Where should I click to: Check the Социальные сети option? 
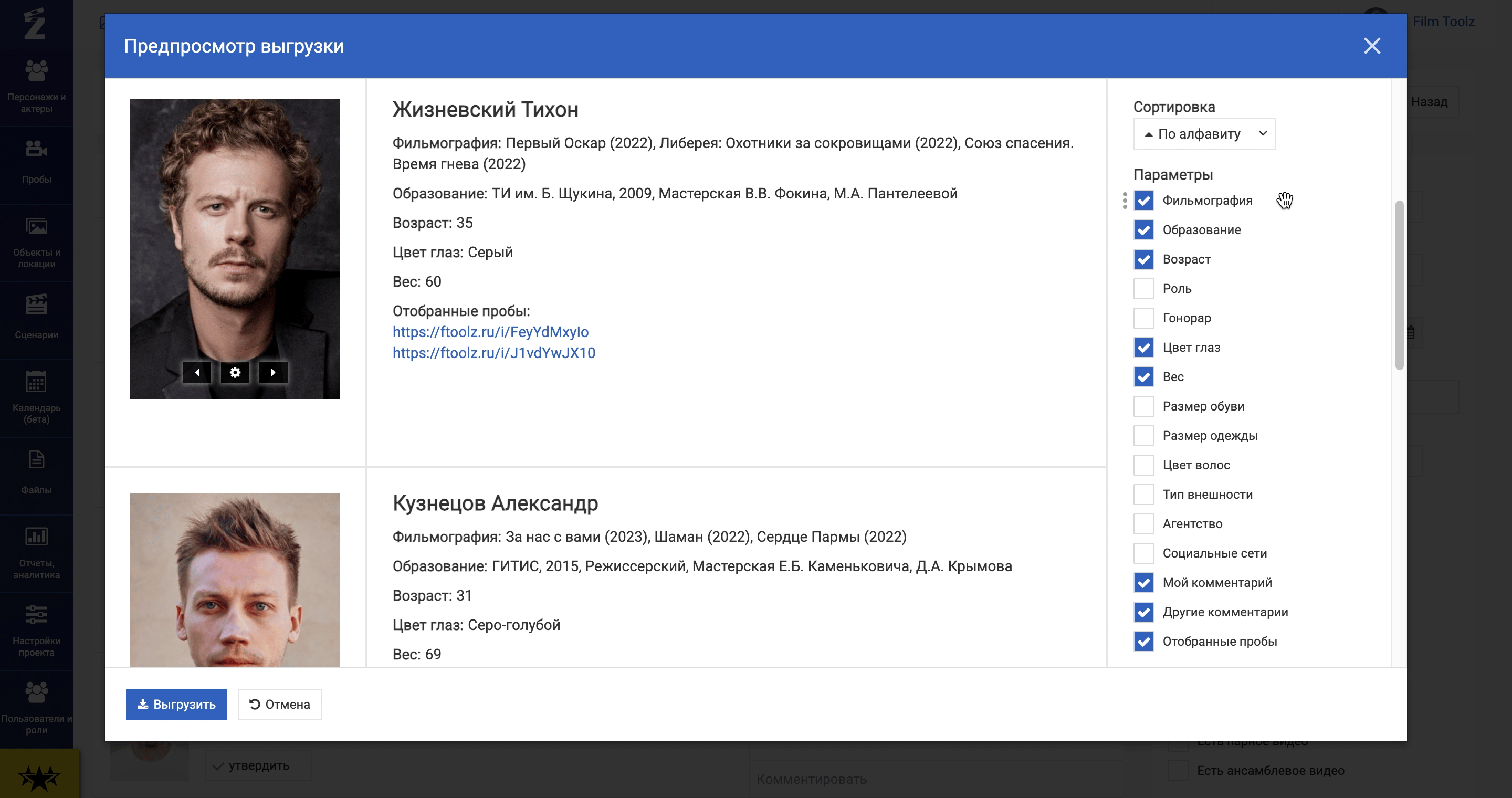(1143, 553)
